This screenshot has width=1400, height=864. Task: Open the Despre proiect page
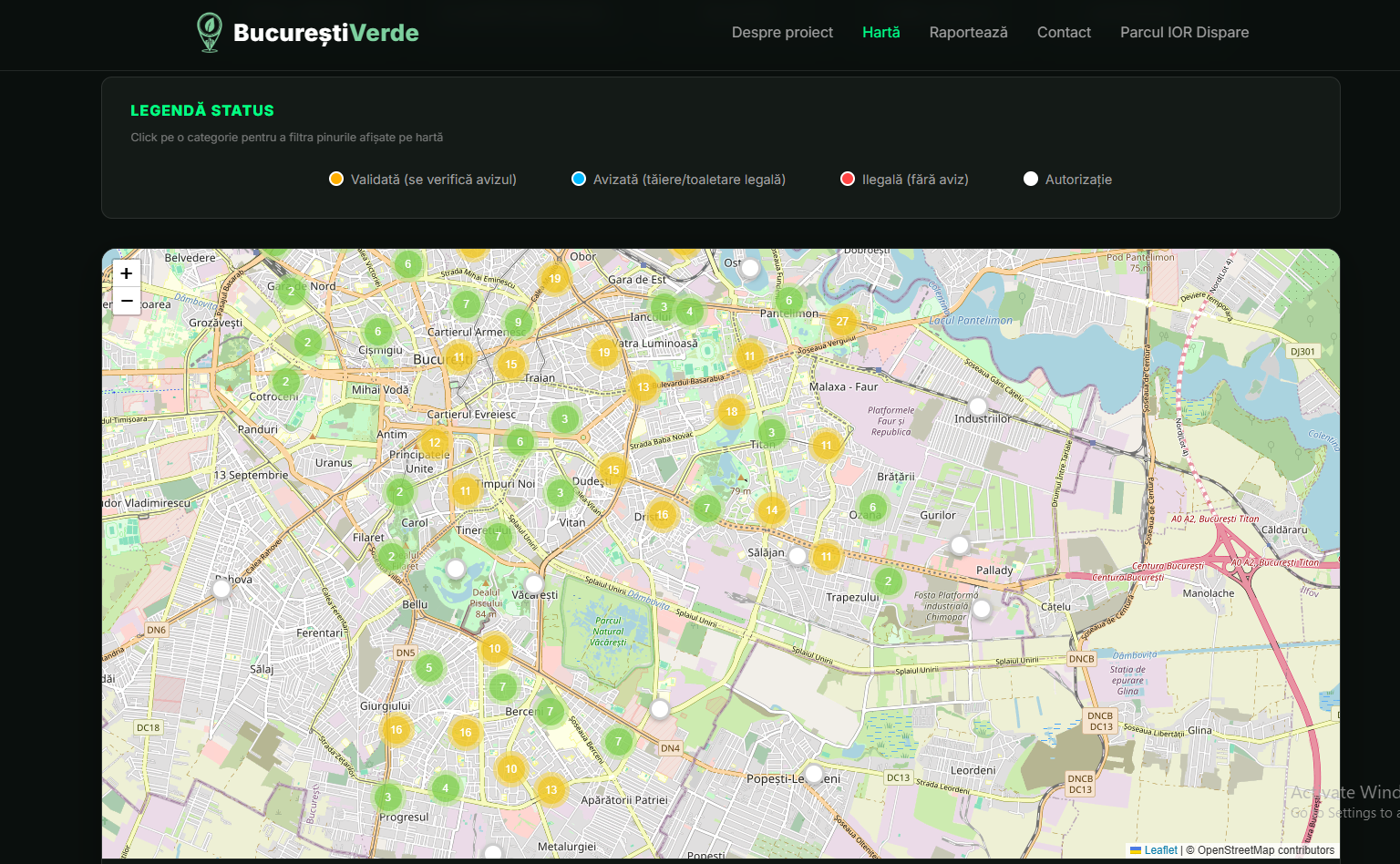click(x=782, y=33)
